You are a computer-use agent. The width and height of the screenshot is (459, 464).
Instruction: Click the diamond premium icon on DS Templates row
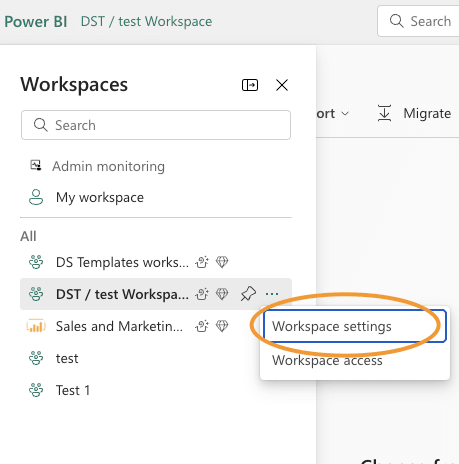[x=222, y=262]
